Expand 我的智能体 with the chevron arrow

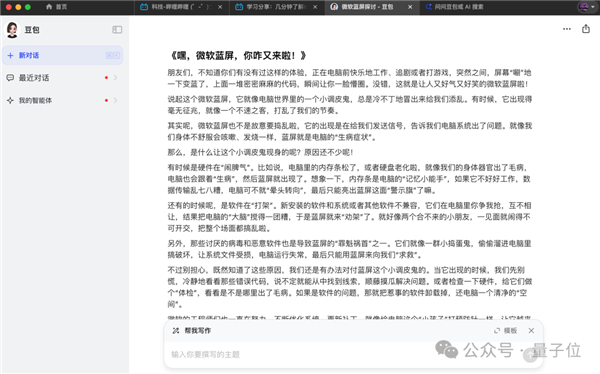pyautogui.click(x=115, y=100)
